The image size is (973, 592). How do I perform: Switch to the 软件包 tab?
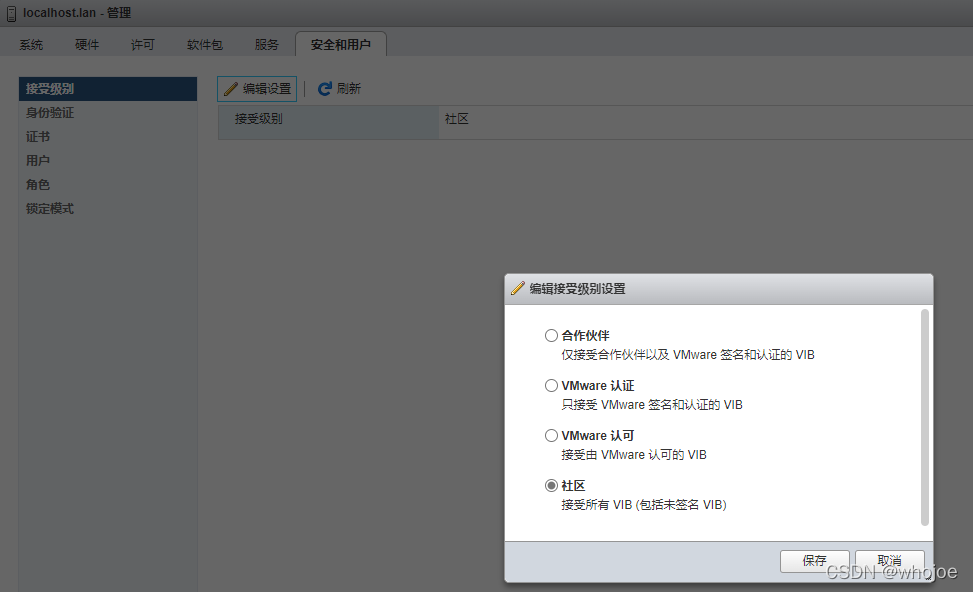[205, 45]
